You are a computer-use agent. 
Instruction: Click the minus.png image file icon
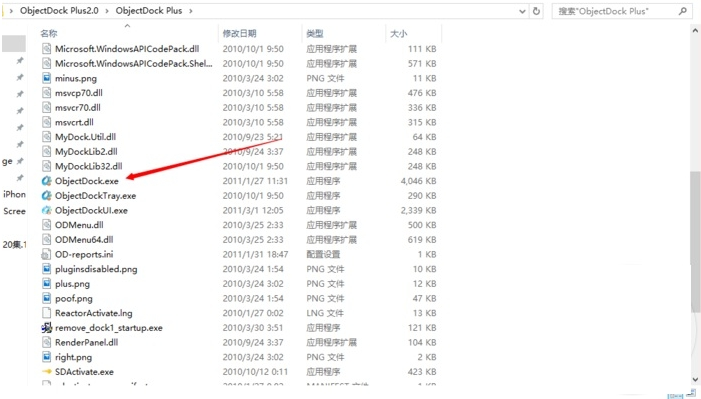pyautogui.click(x=46, y=78)
